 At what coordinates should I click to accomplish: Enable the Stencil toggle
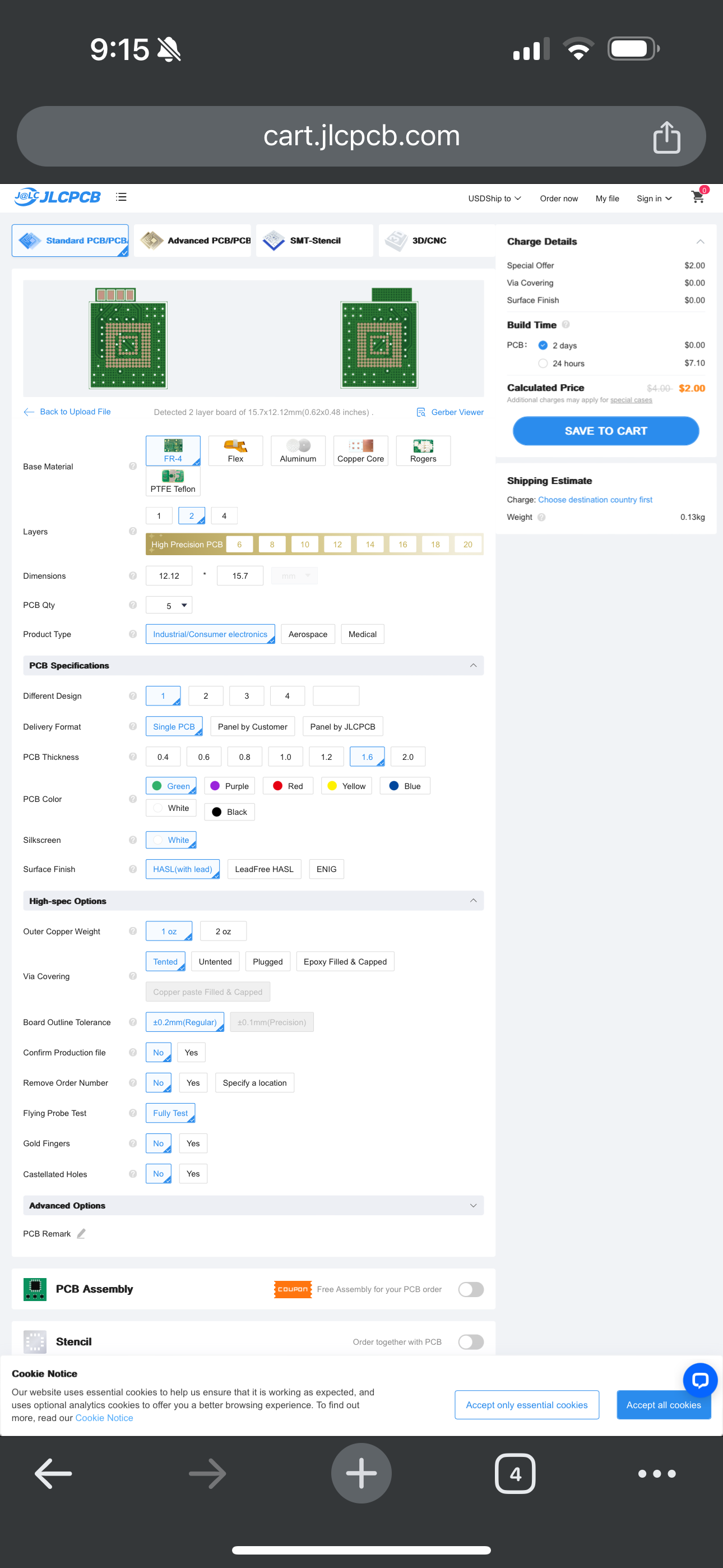pyautogui.click(x=471, y=1341)
